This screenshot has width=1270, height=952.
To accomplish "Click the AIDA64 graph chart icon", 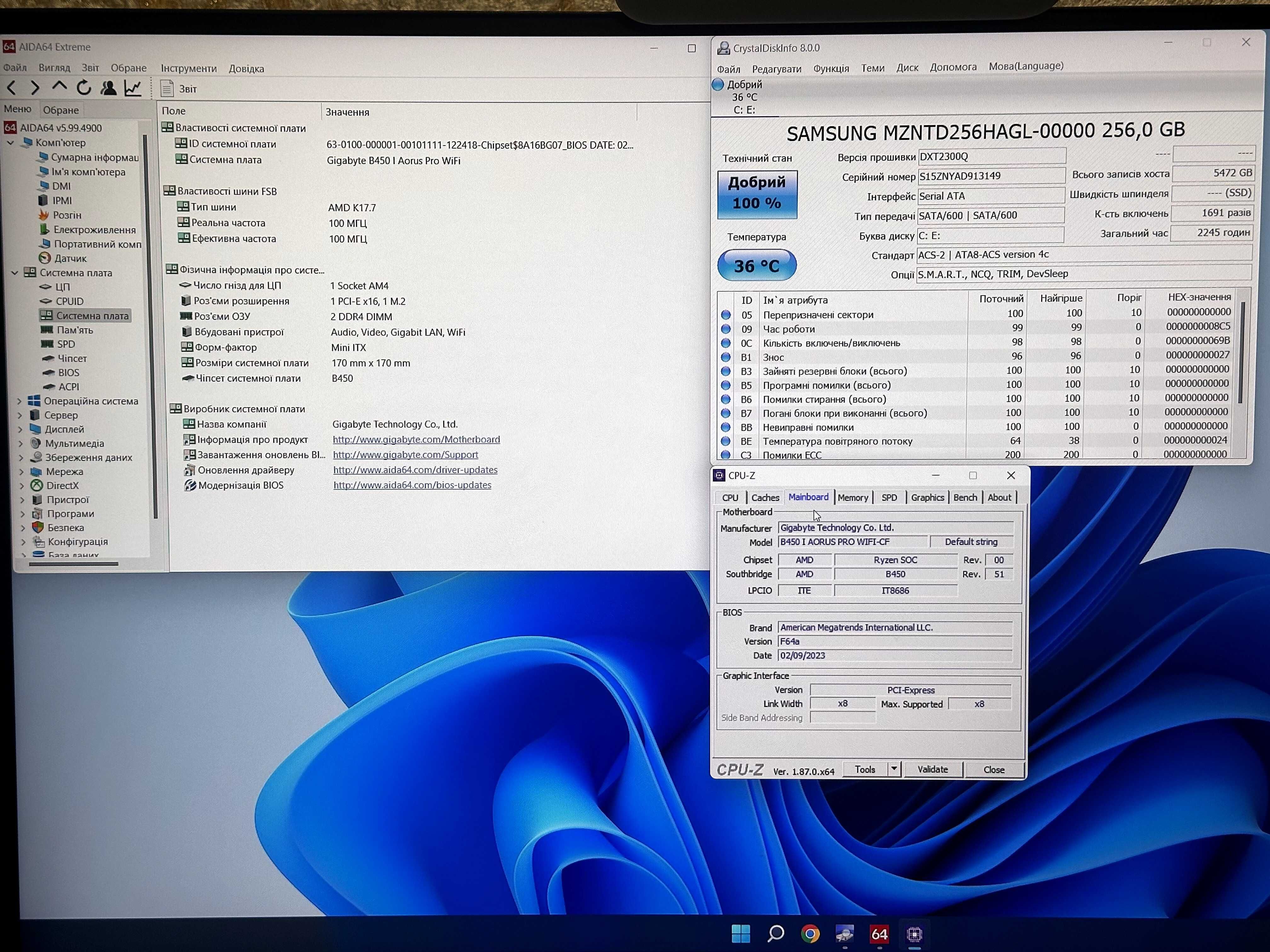I will coord(133,88).
